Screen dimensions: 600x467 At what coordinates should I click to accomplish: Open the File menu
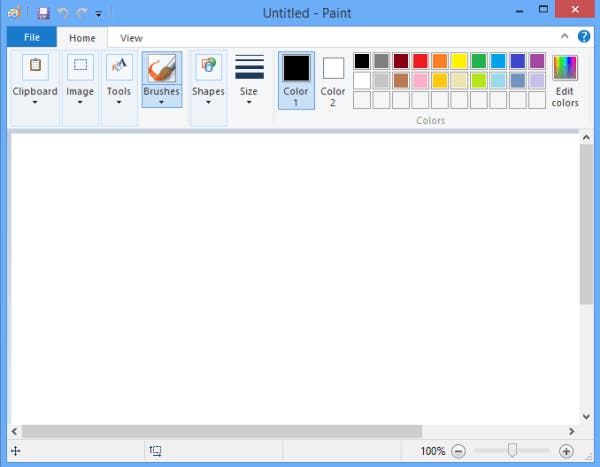tap(32, 37)
